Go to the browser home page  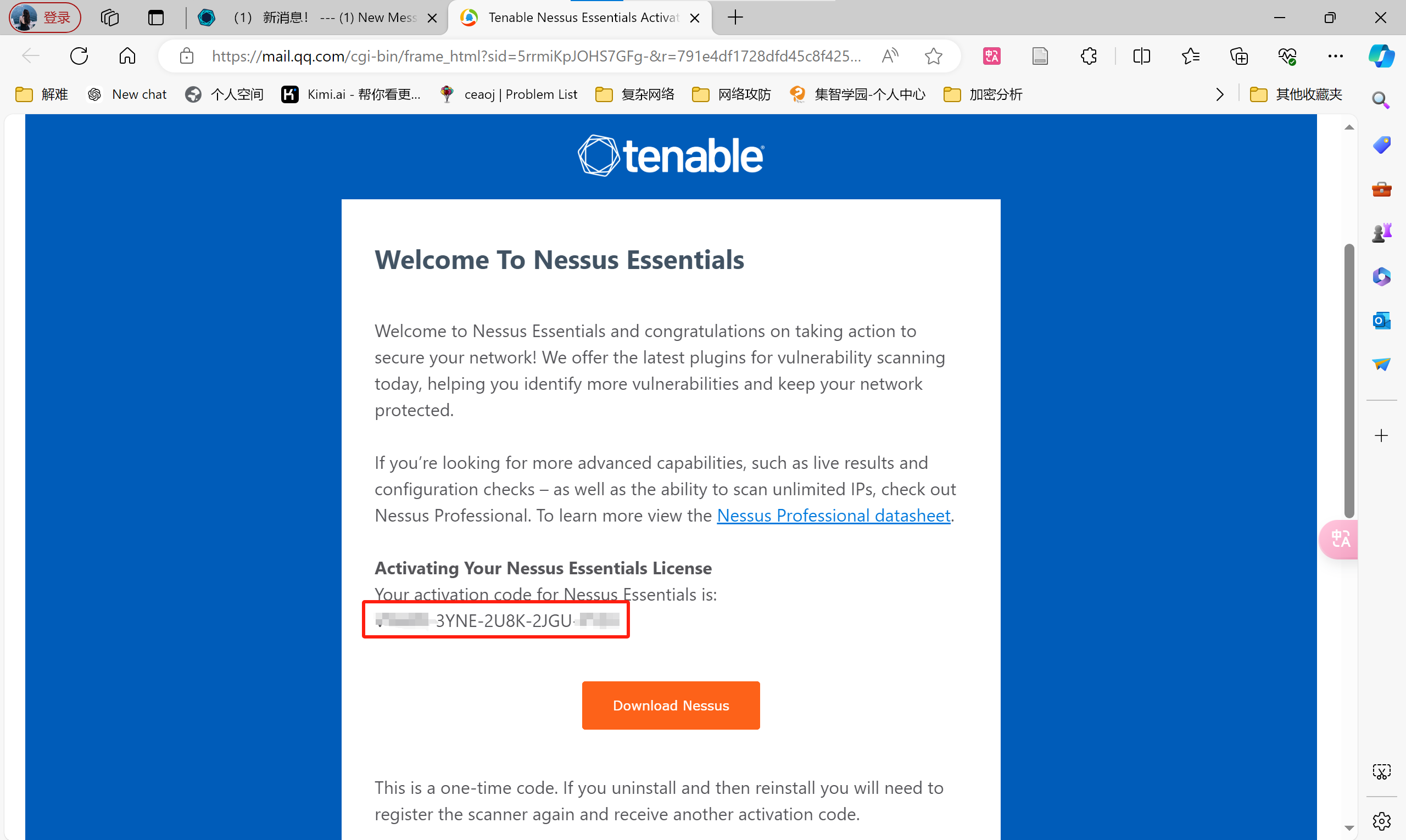[127, 56]
